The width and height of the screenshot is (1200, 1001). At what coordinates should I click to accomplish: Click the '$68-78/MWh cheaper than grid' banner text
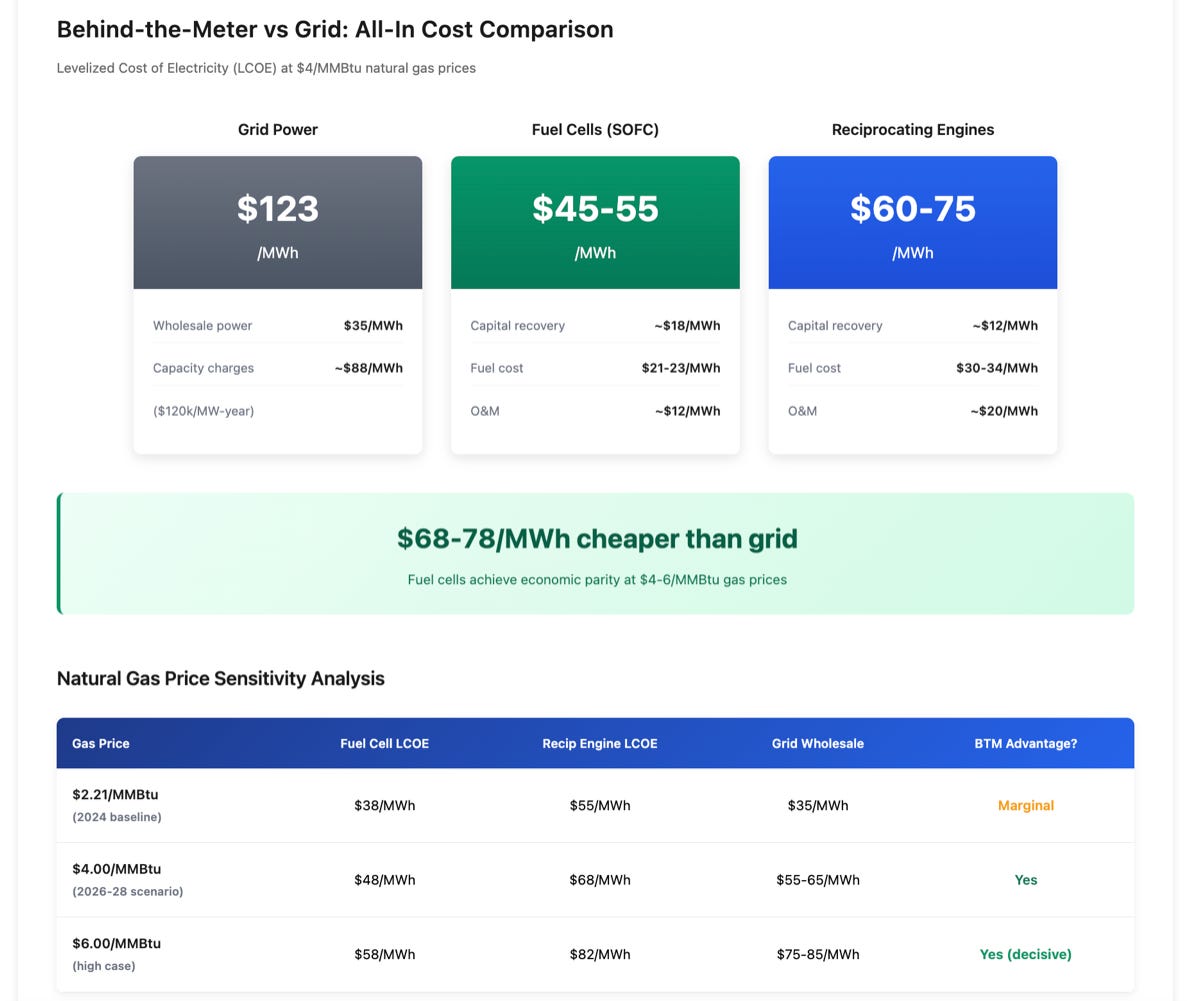click(x=597, y=539)
